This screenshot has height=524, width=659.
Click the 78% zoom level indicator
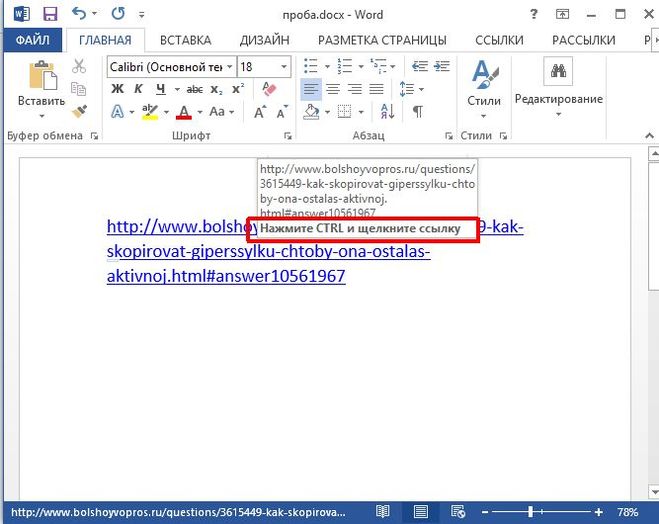pos(627,511)
